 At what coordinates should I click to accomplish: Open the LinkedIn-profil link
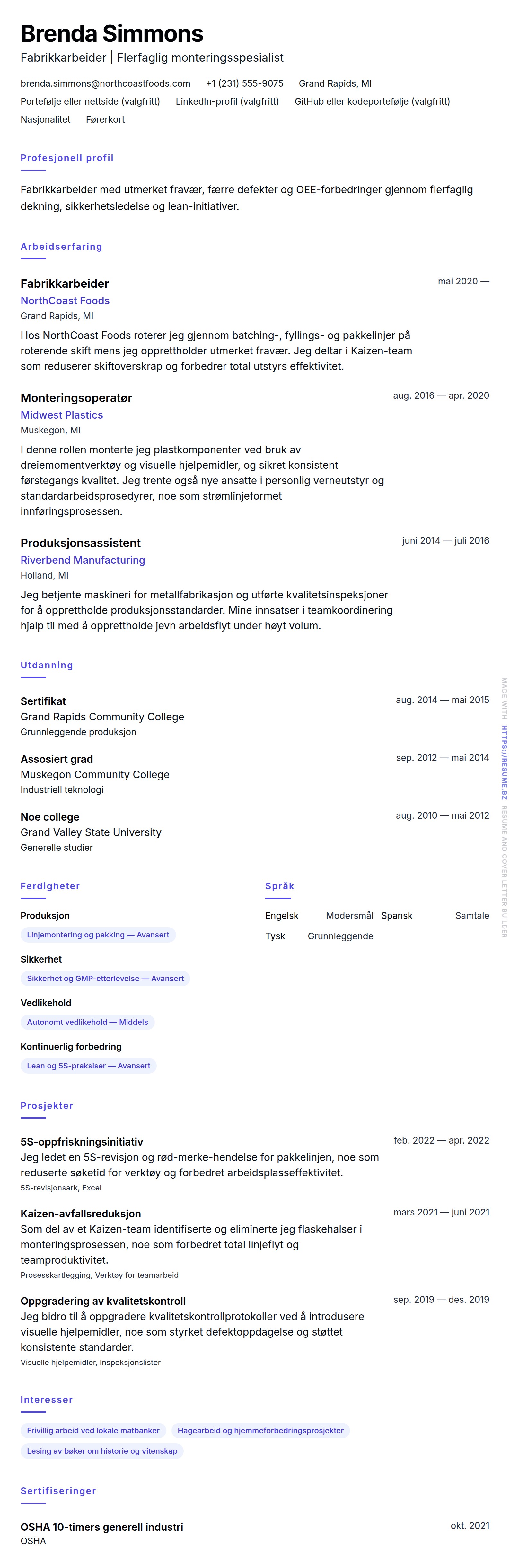pyautogui.click(x=227, y=102)
